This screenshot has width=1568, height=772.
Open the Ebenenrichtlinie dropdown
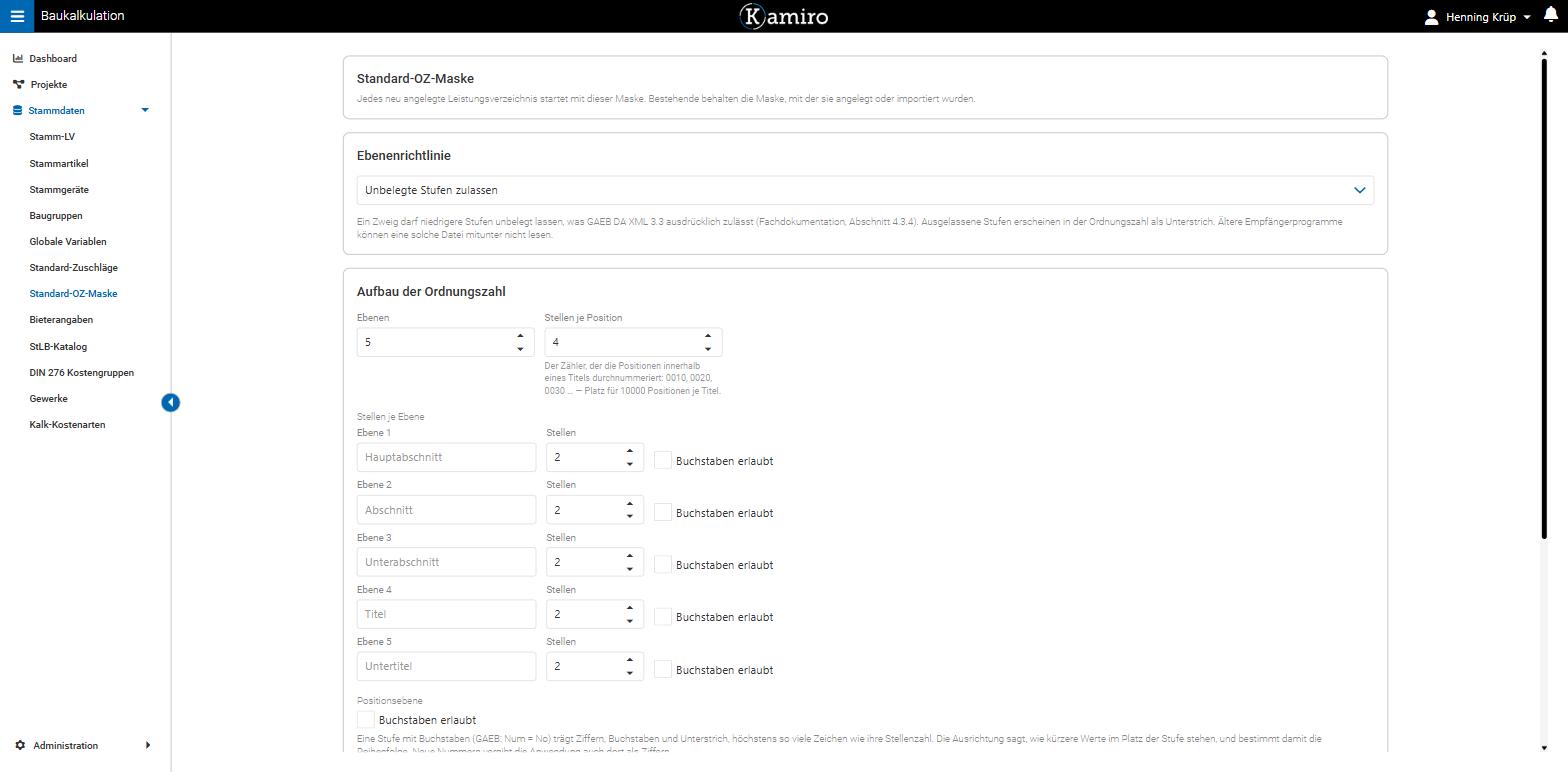(x=865, y=190)
